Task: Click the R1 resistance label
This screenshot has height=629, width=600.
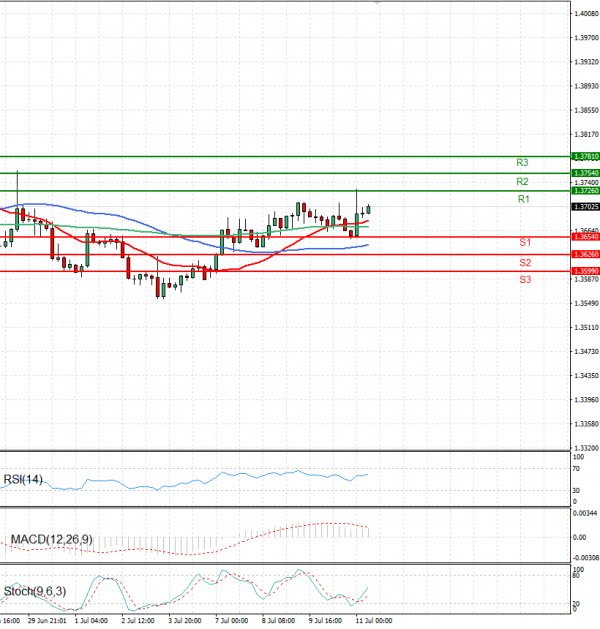Action: coord(523,199)
